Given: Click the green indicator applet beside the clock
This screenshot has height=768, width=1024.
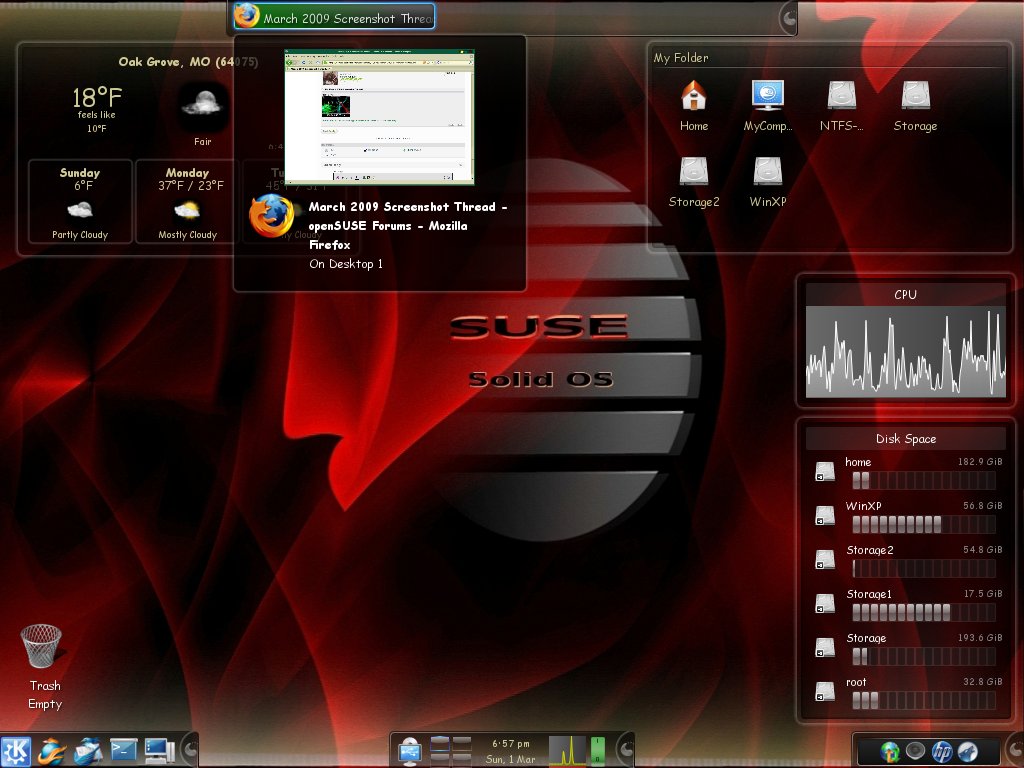Looking at the screenshot, I should [598, 750].
